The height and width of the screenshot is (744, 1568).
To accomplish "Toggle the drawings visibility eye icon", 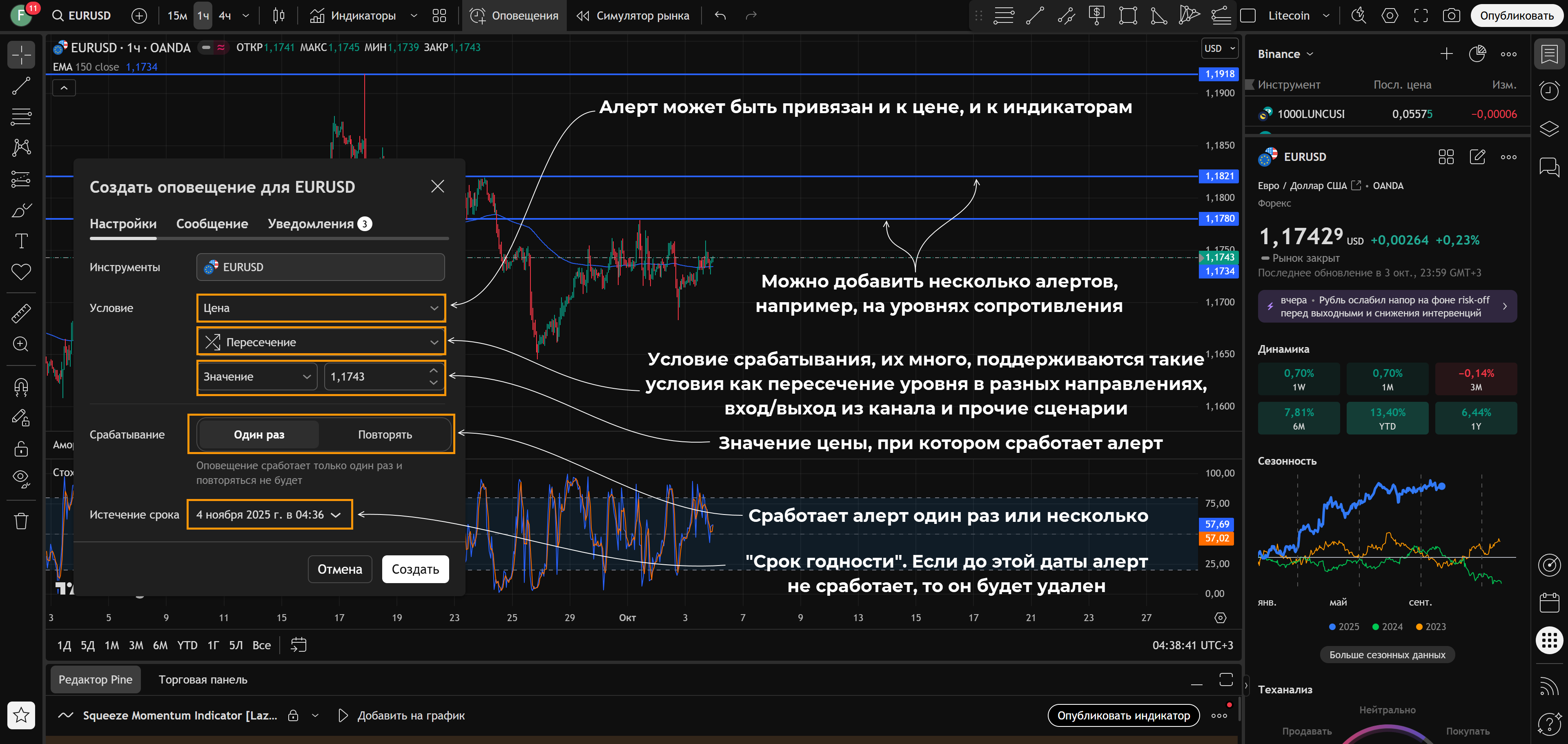I will [x=21, y=479].
